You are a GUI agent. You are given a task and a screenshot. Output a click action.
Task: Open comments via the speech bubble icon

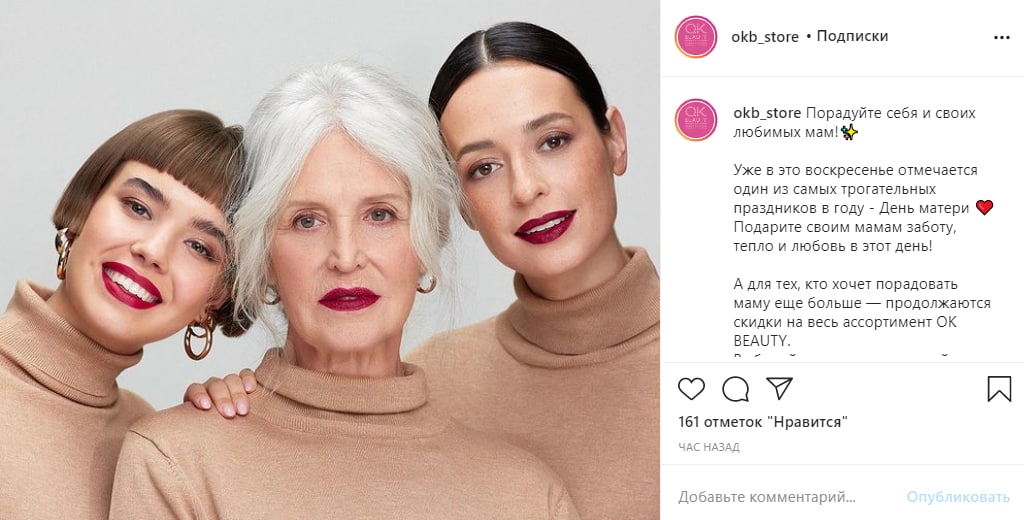(x=735, y=389)
